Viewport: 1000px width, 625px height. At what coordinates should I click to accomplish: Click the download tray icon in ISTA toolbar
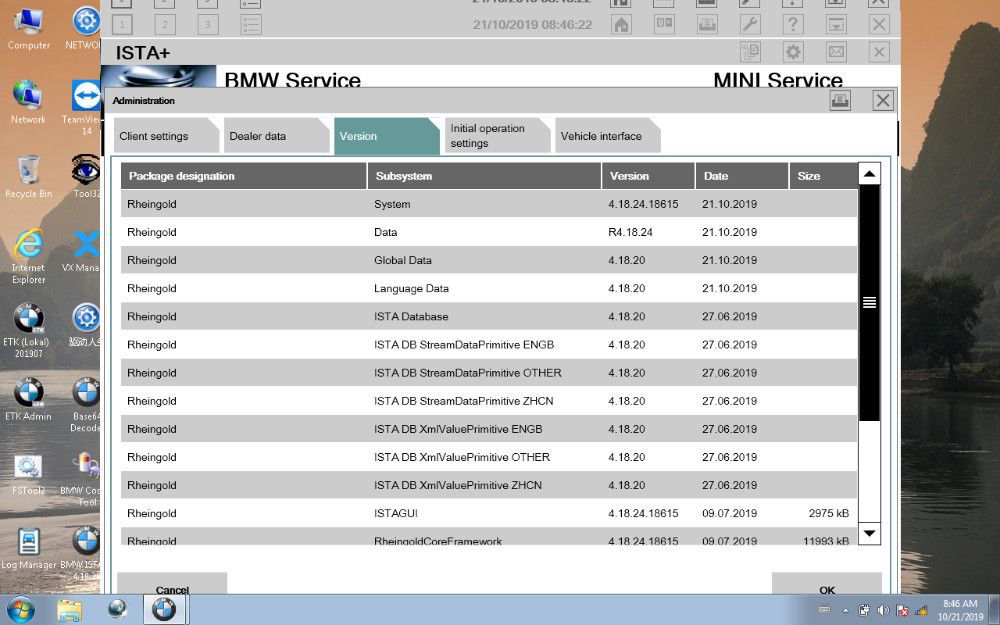836,25
